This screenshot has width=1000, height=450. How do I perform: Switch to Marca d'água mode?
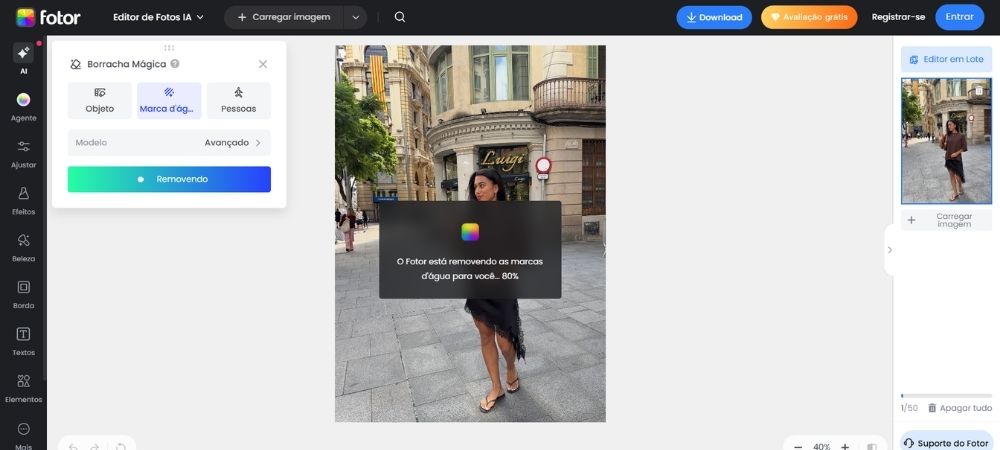coord(169,101)
